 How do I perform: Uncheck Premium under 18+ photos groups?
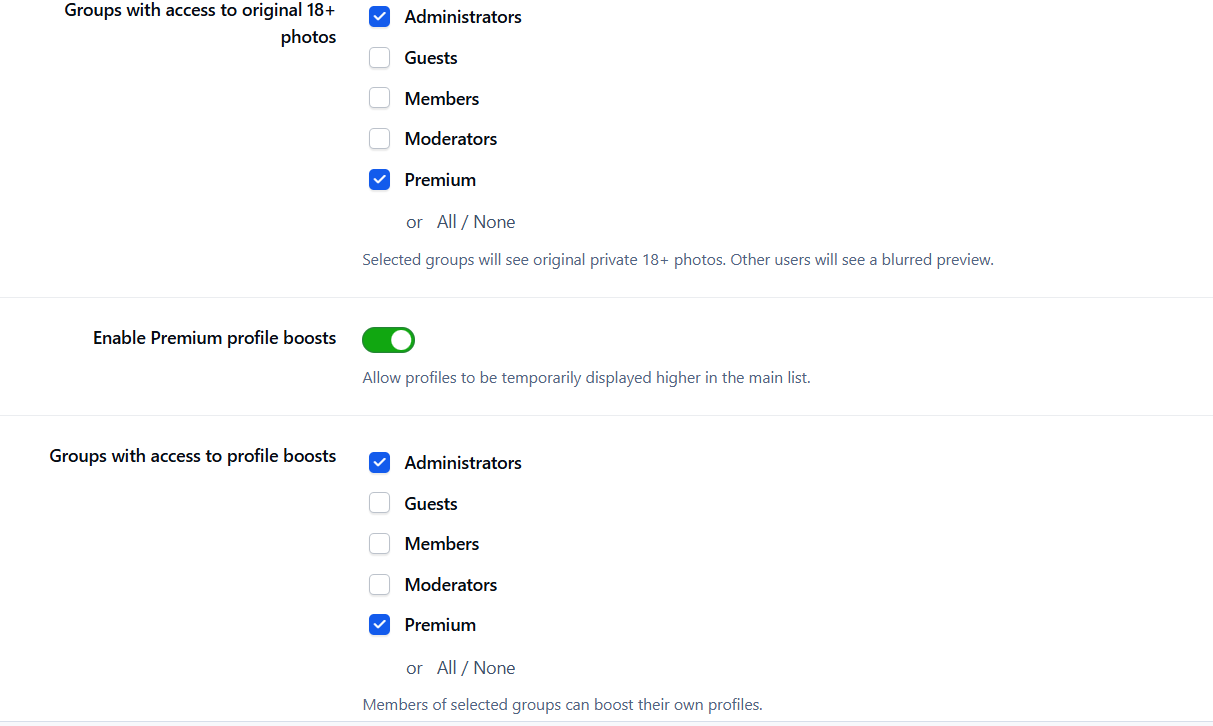(380, 180)
